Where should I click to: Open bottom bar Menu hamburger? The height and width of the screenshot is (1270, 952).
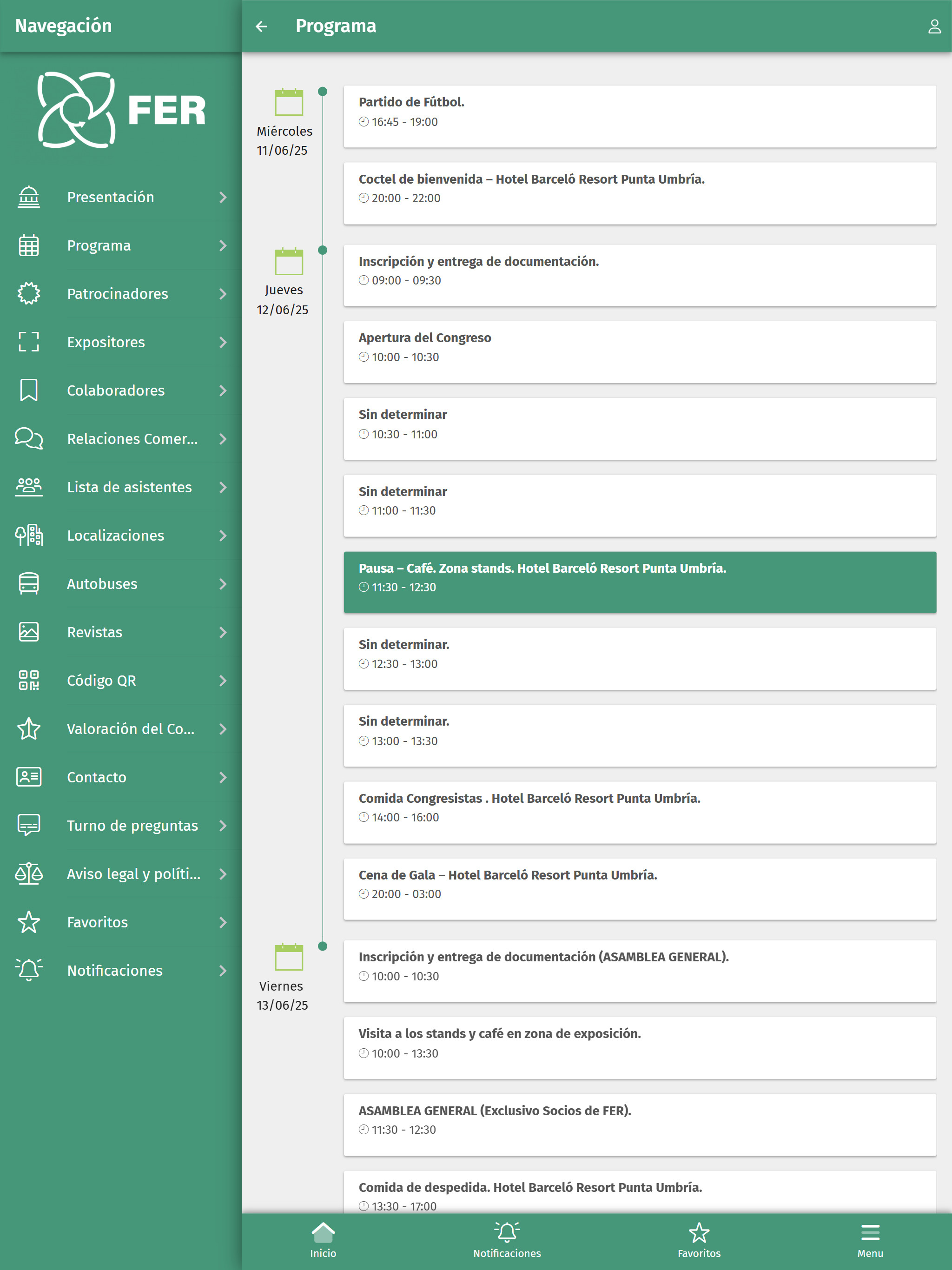(x=870, y=1240)
